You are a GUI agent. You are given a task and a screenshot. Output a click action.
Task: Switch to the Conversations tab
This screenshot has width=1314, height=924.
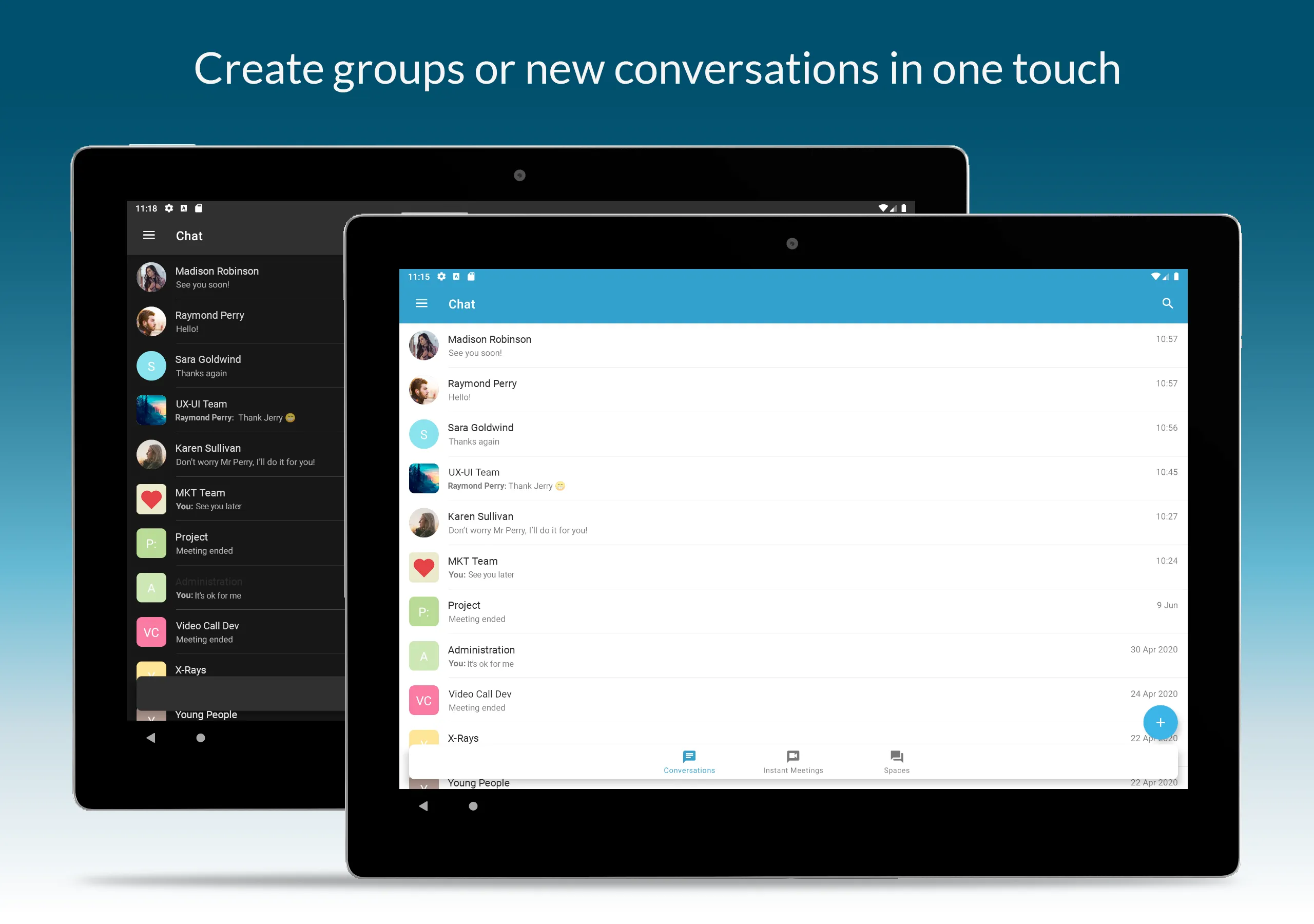[689, 762]
